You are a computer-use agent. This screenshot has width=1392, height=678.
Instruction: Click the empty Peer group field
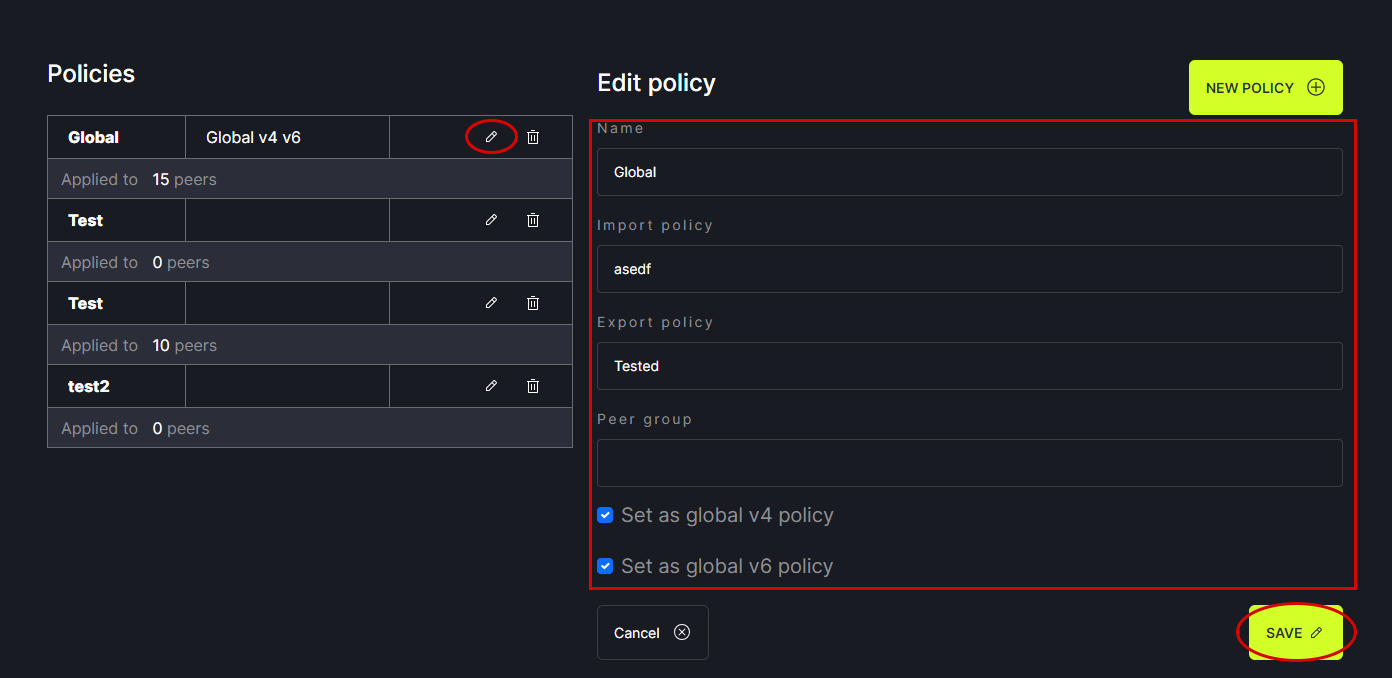pos(969,463)
